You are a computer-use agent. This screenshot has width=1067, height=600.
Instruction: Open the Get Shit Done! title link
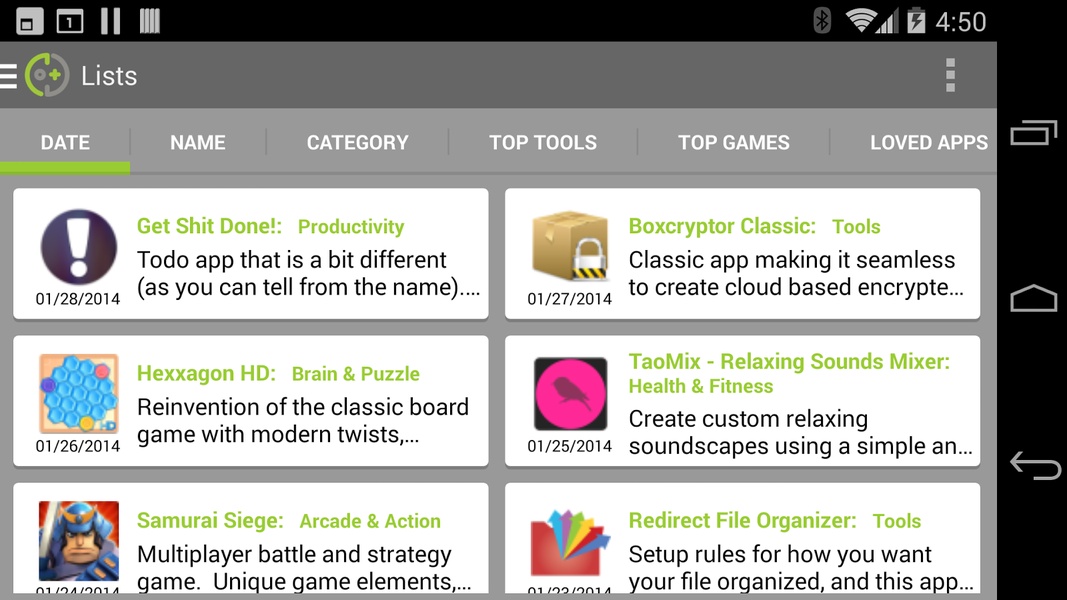point(209,226)
